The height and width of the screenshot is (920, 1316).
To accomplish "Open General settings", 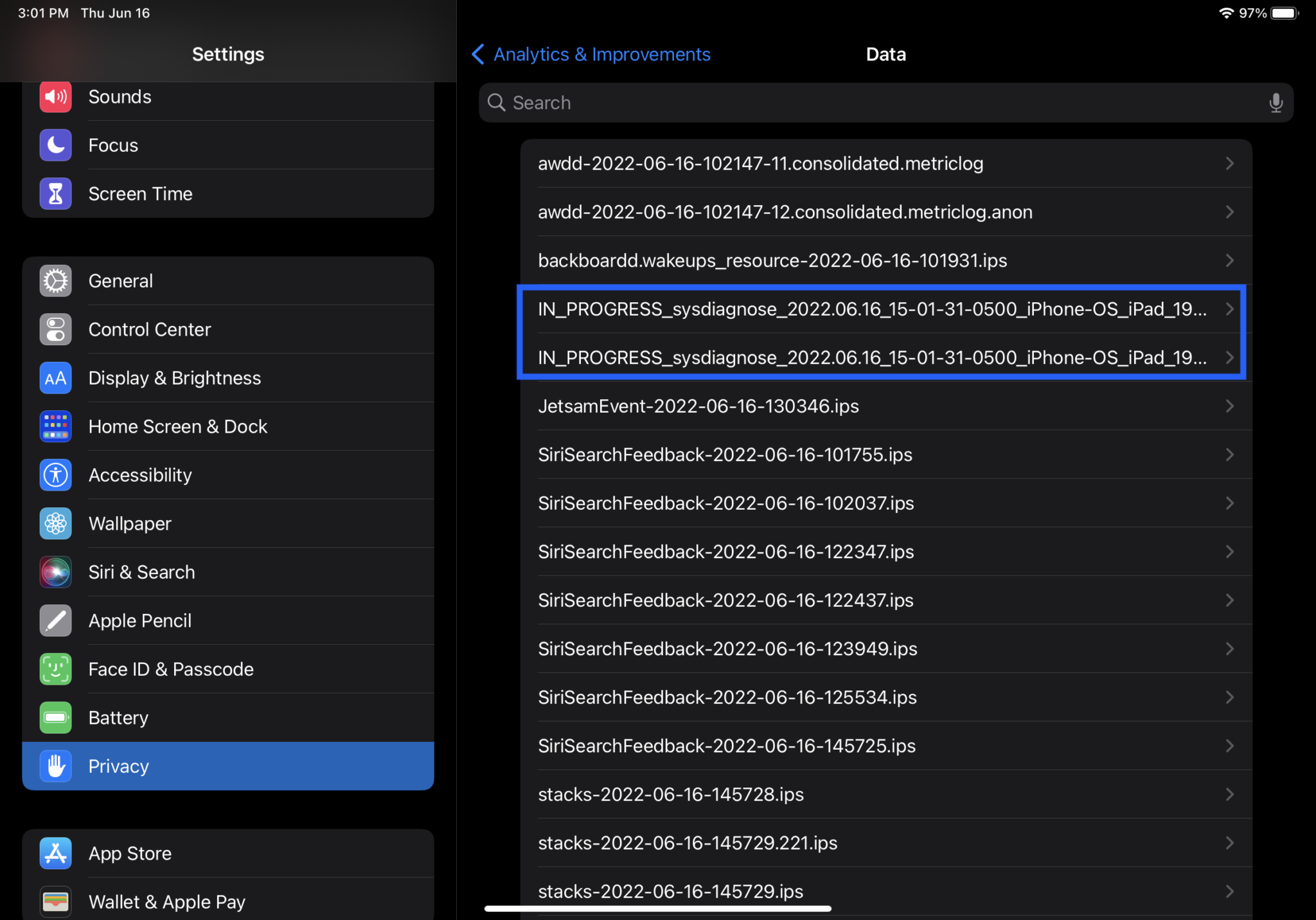I will 228,281.
